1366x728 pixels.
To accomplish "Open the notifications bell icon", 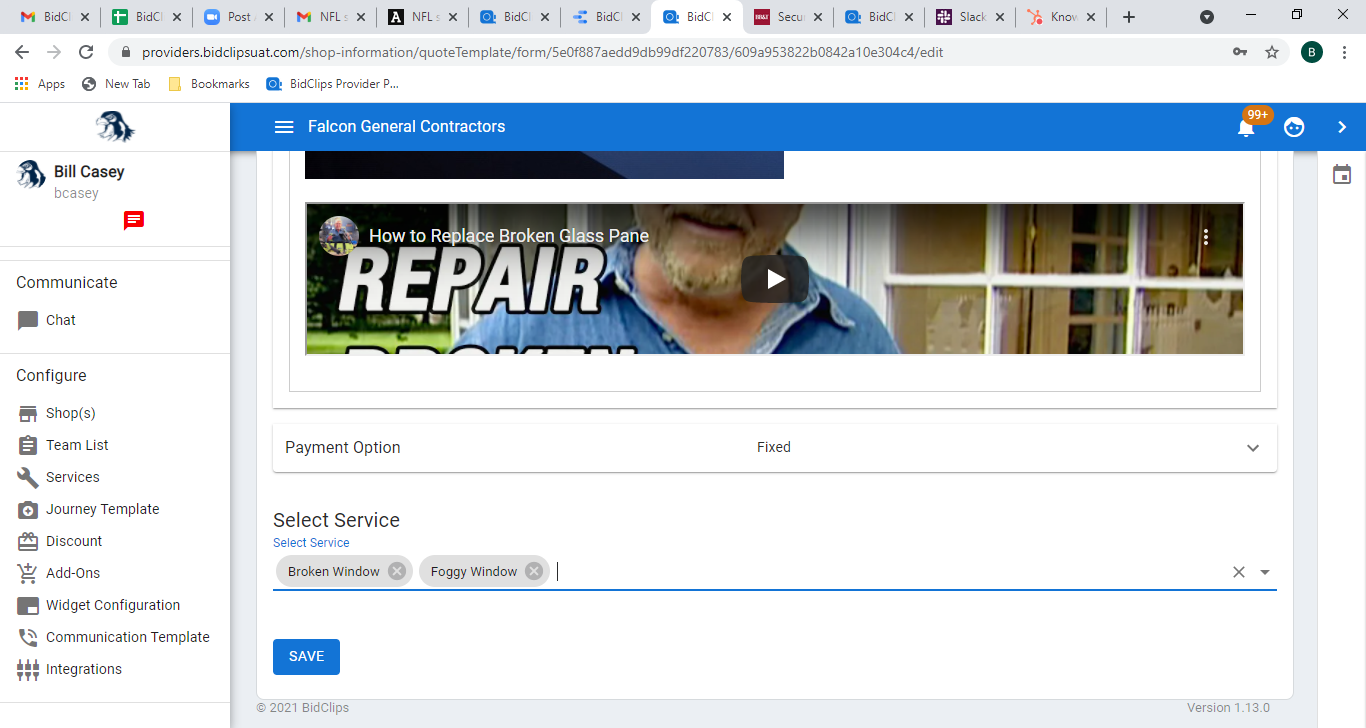I will (1246, 128).
